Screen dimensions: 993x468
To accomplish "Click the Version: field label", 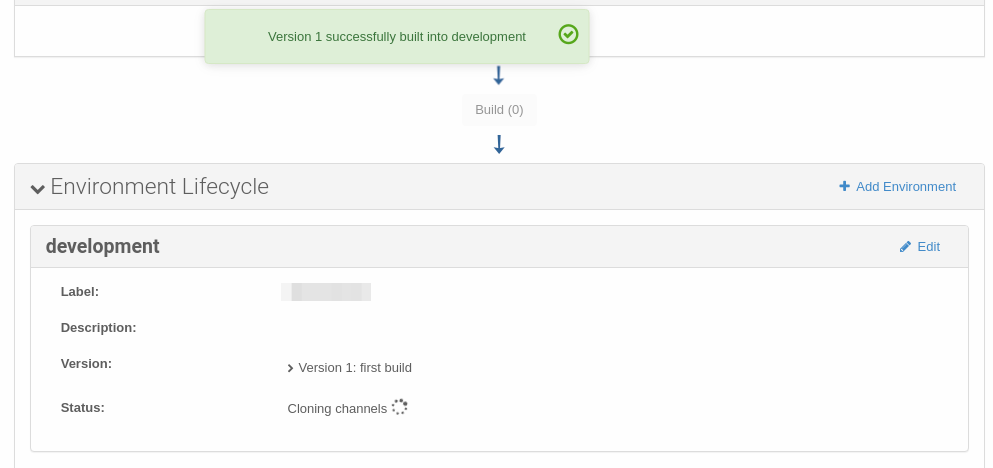I will (x=86, y=364).
